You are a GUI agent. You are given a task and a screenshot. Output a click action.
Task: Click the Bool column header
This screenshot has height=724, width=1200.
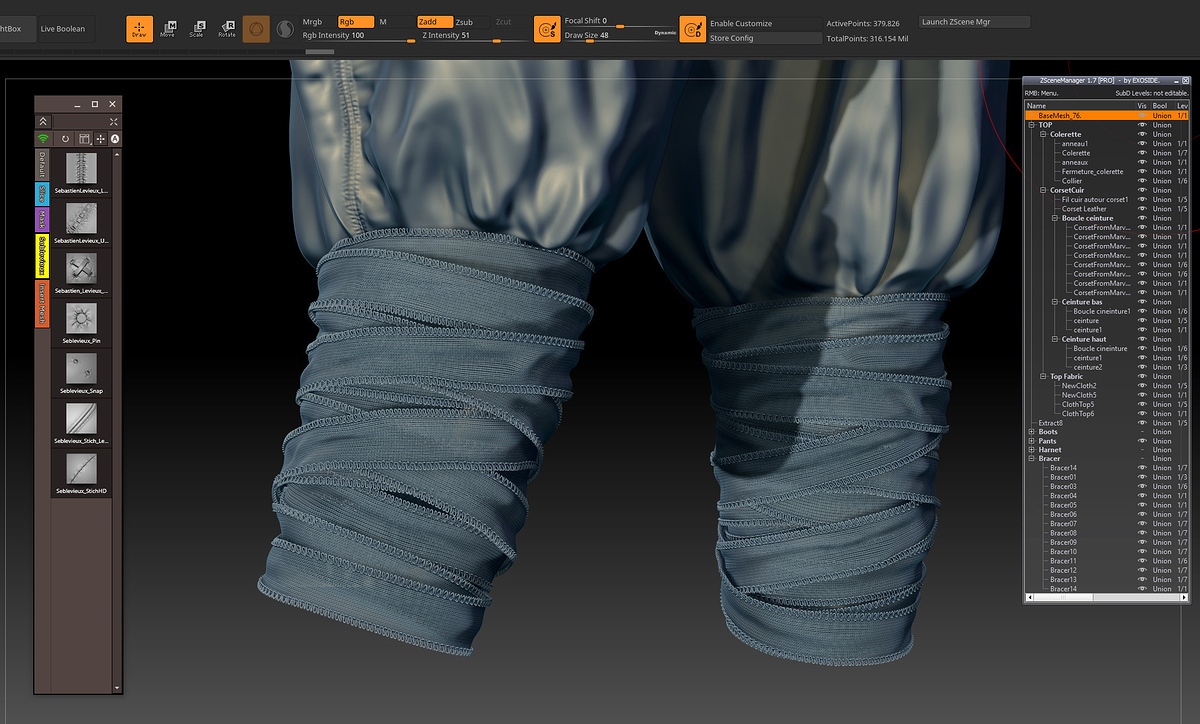[x=1160, y=105]
